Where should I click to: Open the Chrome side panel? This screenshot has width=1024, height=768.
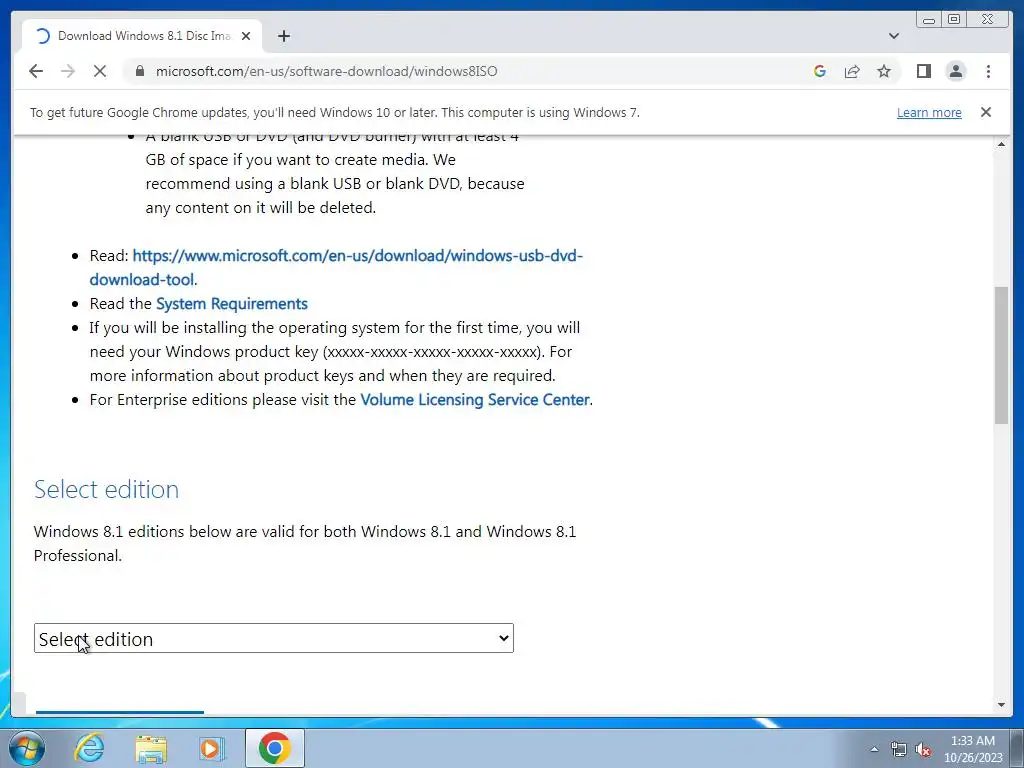coord(923,71)
